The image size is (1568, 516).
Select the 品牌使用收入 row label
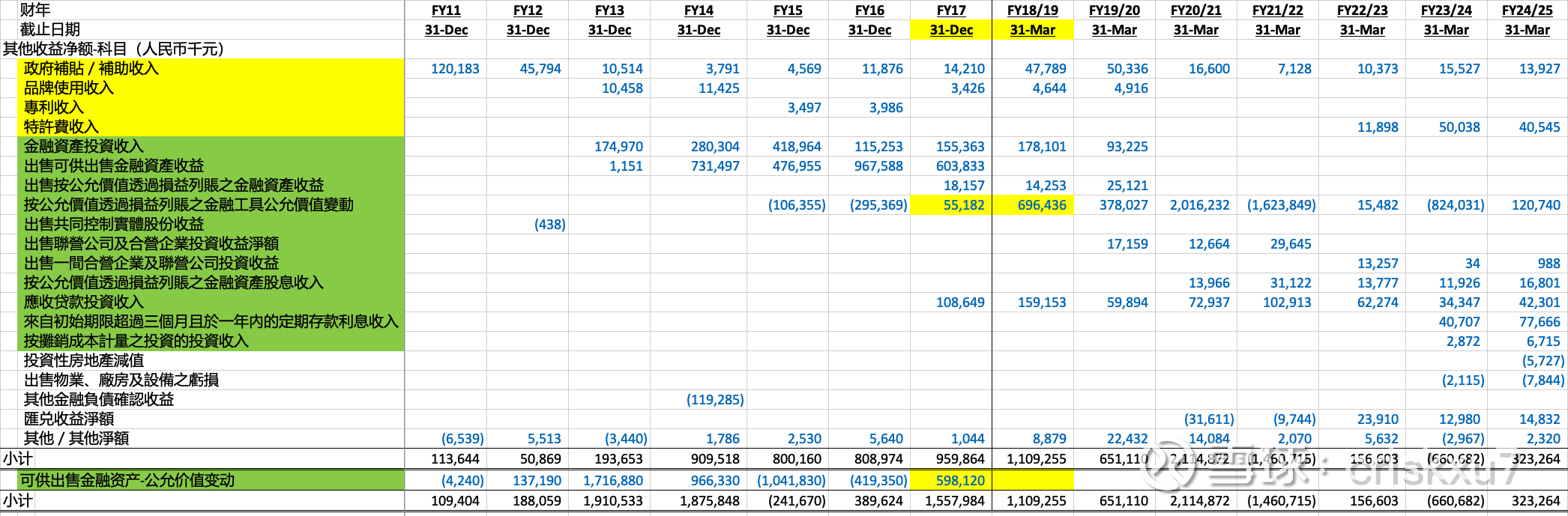[69, 88]
